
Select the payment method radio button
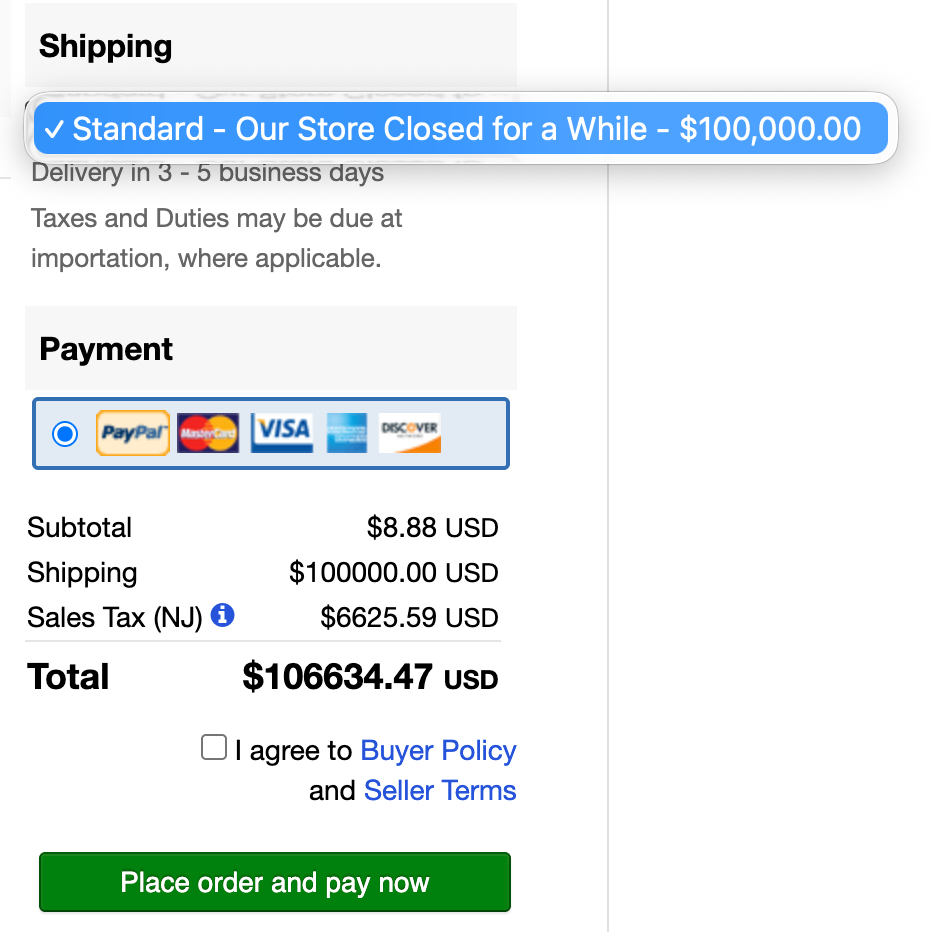(65, 434)
